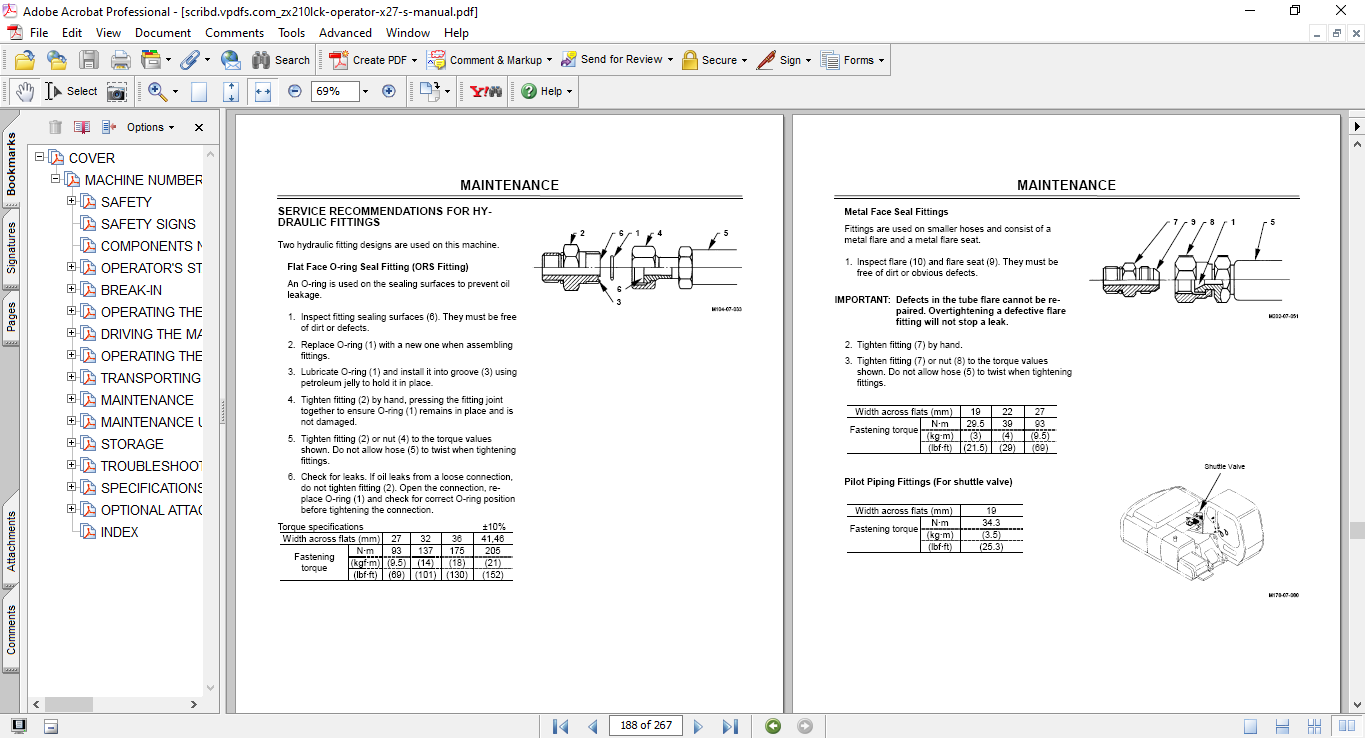
Task: Click the Print document icon
Action: click(x=119, y=60)
